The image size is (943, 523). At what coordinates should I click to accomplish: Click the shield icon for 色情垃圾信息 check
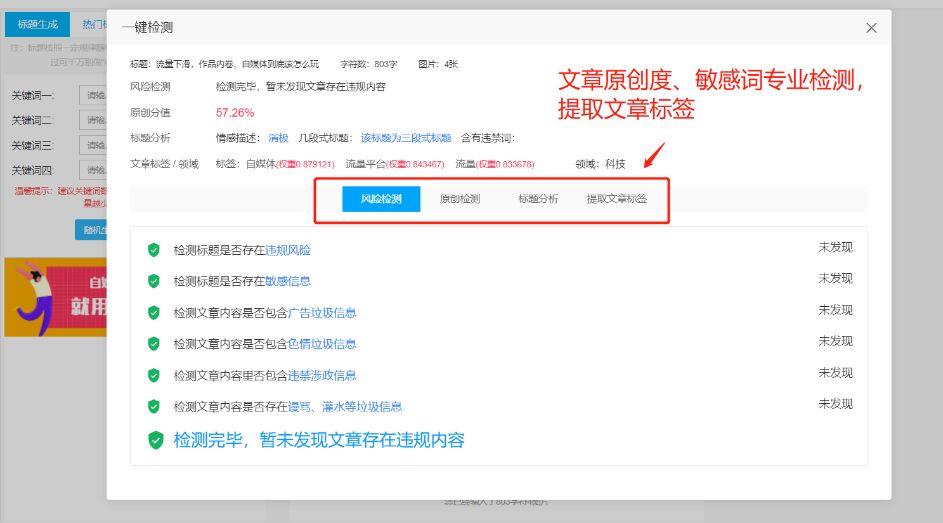tap(154, 344)
